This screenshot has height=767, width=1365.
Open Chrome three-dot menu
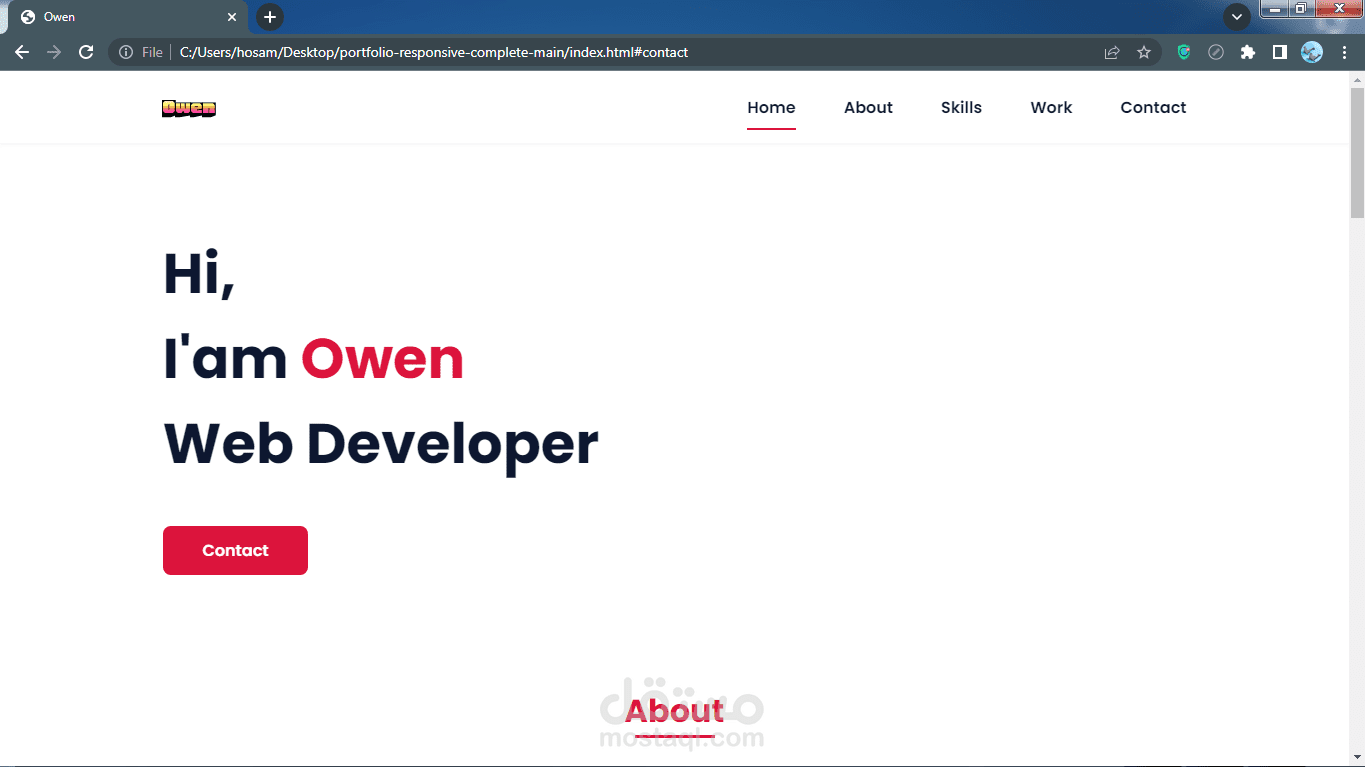(x=1344, y=52)
